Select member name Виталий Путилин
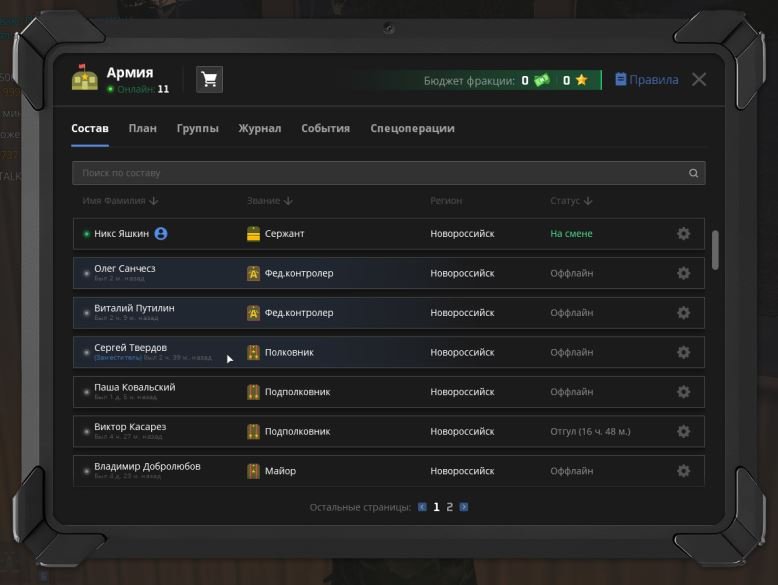 pos(134,308)
